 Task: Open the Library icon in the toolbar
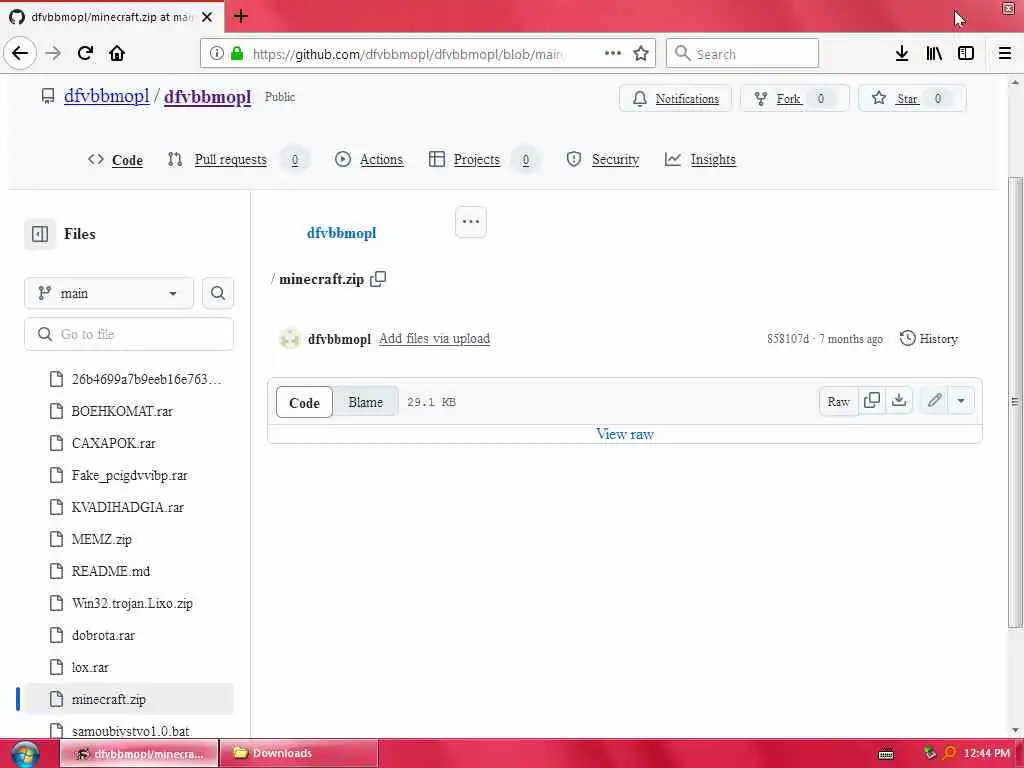(x=934, y=53)
